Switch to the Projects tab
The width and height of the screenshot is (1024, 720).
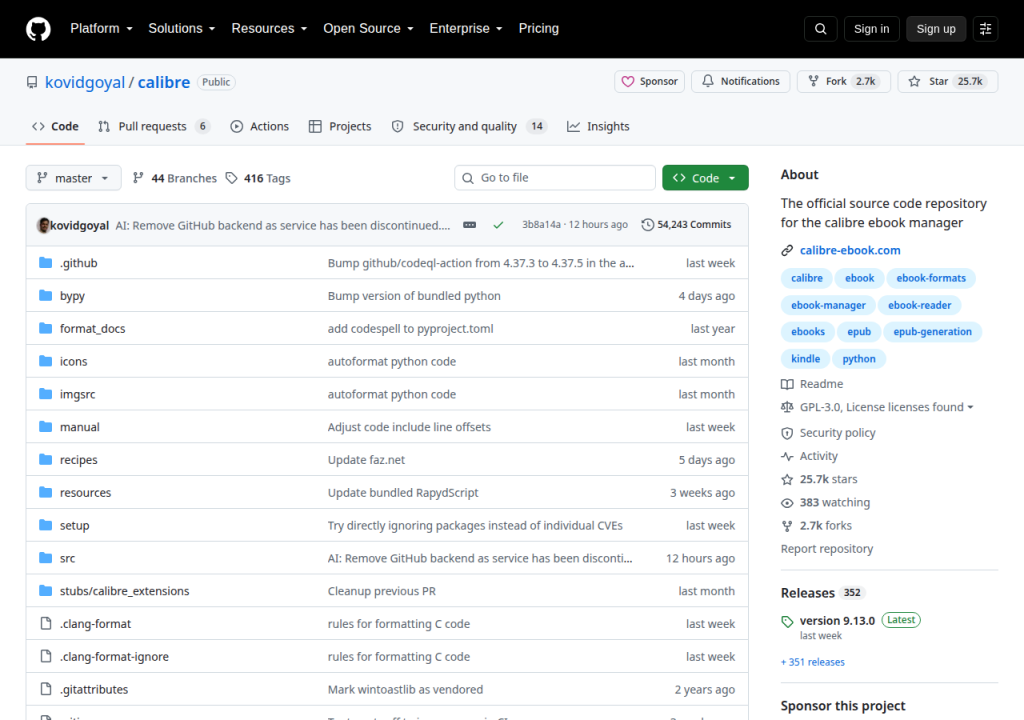(340, 127)
